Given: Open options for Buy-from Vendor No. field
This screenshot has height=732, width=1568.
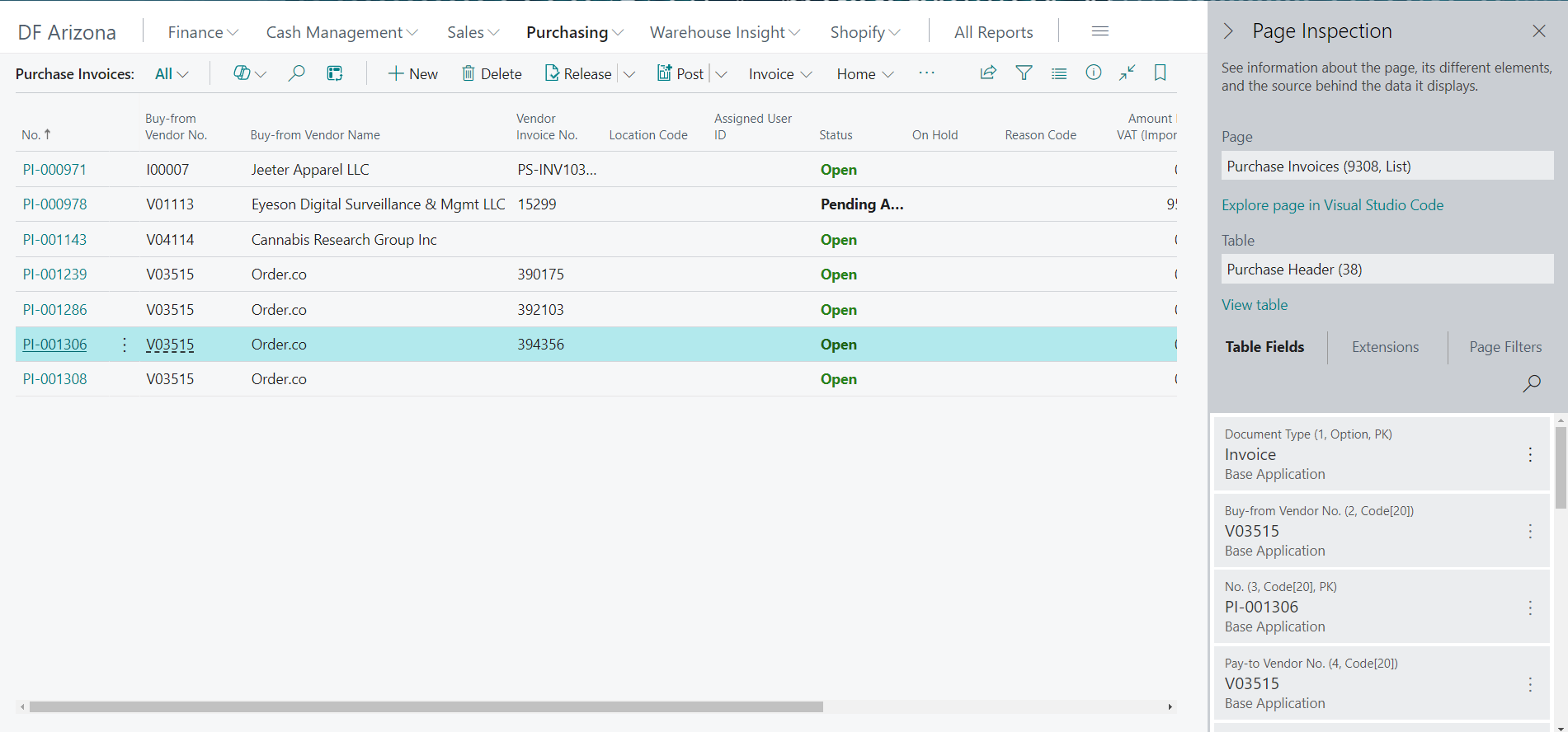Looking at the screenshot, I should (1530, 532).
